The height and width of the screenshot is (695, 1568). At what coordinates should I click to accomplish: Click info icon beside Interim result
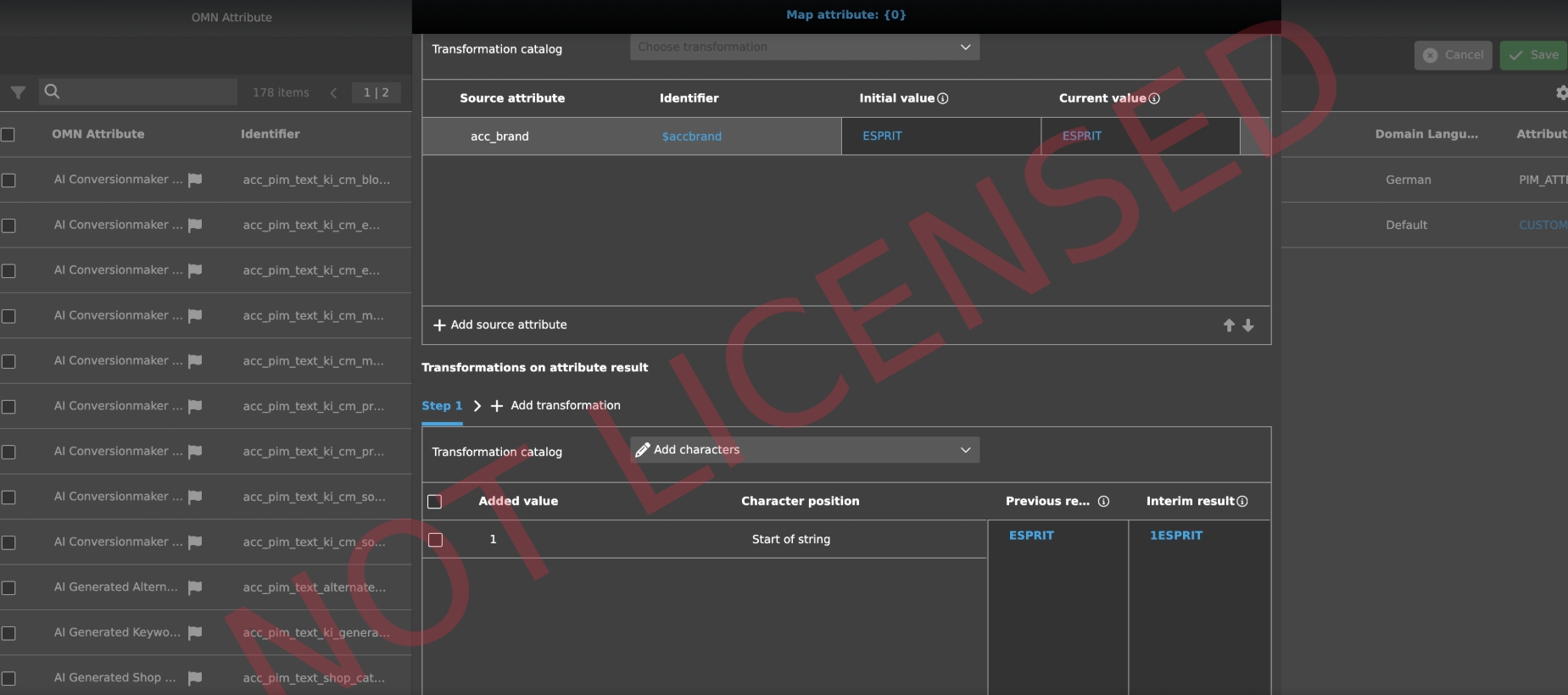[x=1242, y=502]
